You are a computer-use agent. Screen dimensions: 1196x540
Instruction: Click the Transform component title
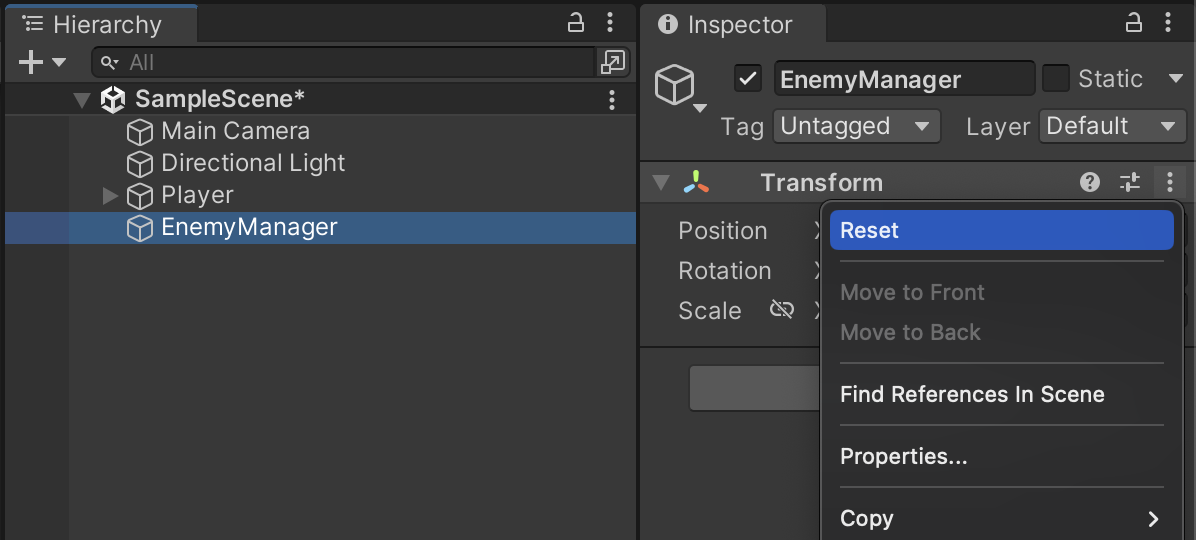(x=821, y=183)
